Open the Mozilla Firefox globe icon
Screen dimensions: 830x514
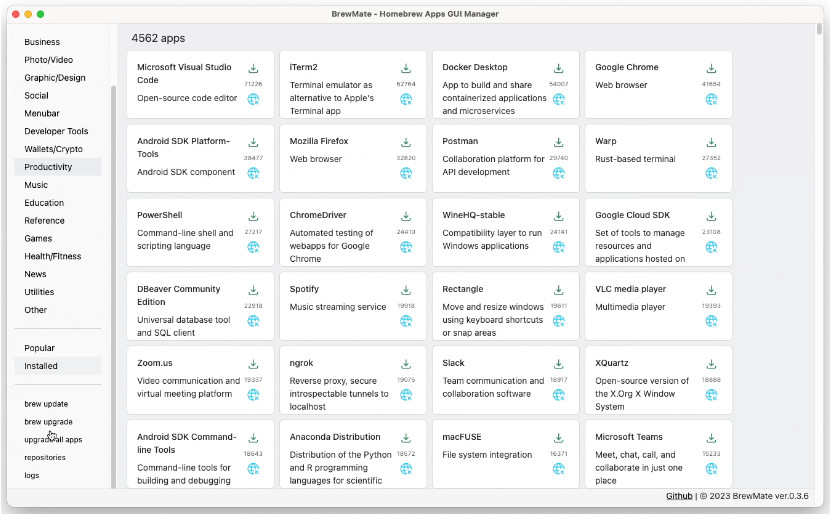pyautogui.click(x=406, y=173)
